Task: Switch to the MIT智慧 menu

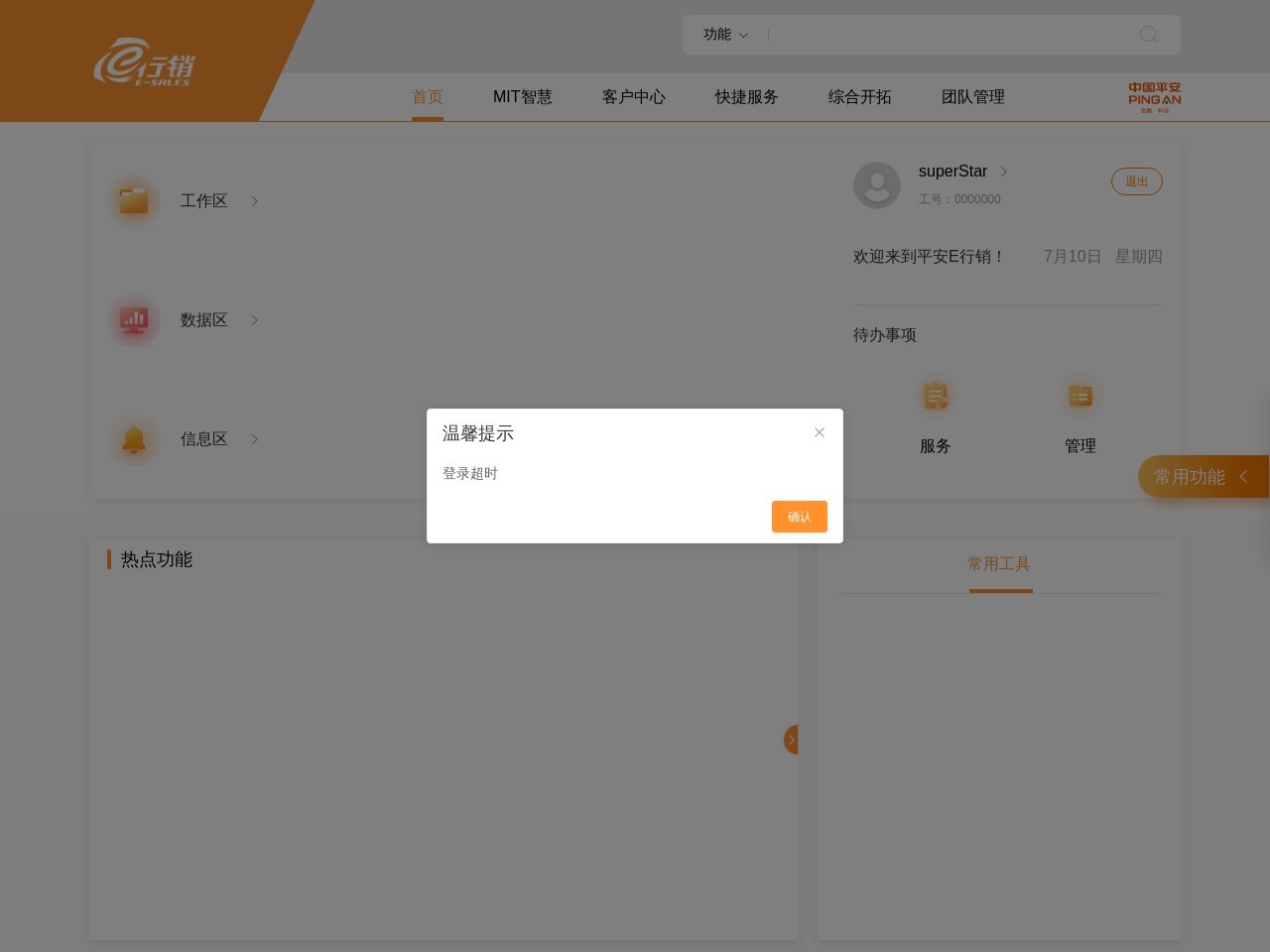Action: pyautogui.click(x=522, y=97)
